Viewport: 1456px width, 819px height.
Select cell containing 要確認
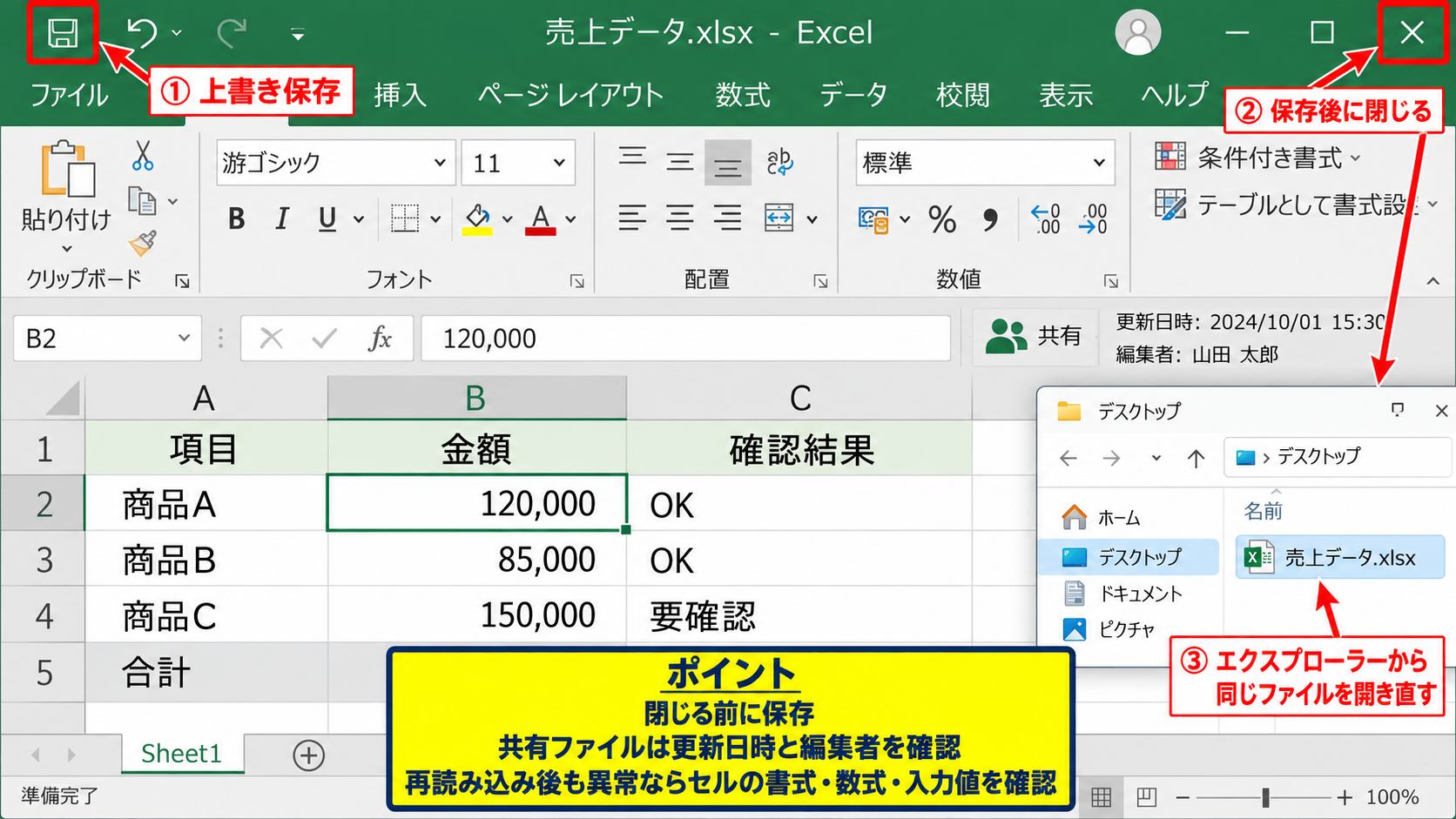(799, 616)
